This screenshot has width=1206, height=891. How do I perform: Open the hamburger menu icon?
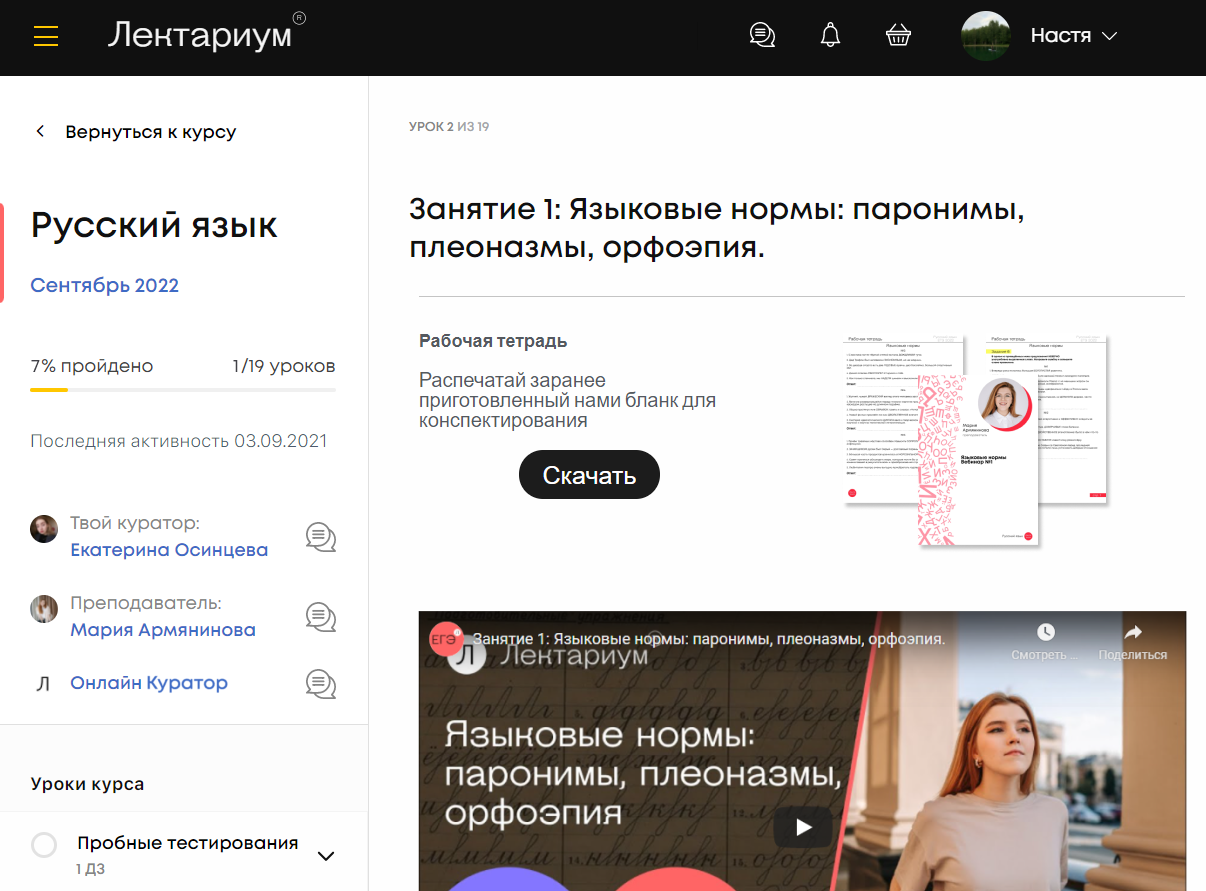coord(46,37)
